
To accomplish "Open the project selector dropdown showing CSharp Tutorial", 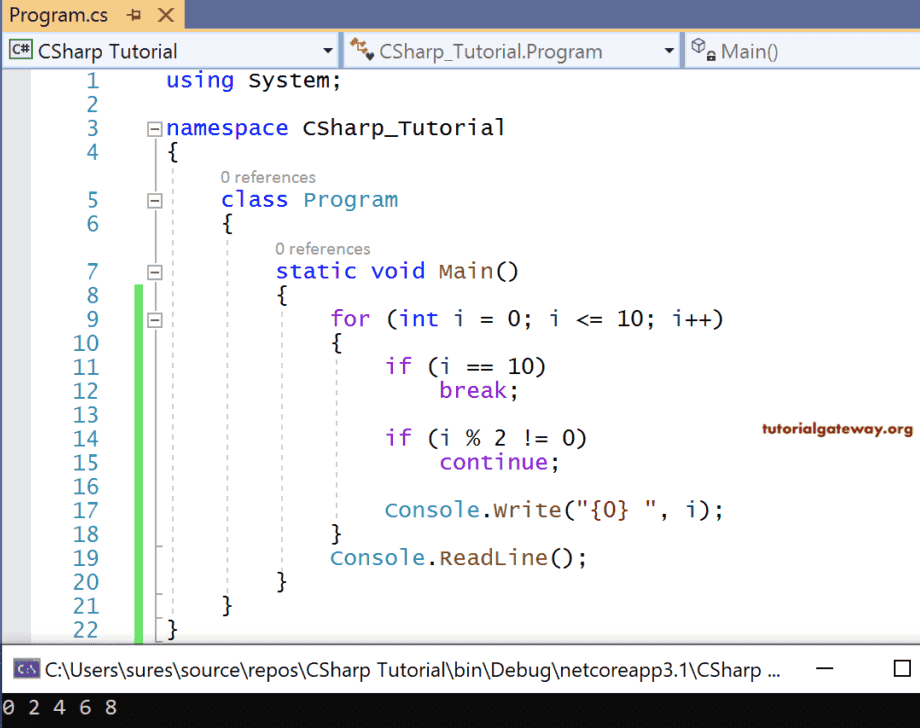I will (x=327, y=50).
